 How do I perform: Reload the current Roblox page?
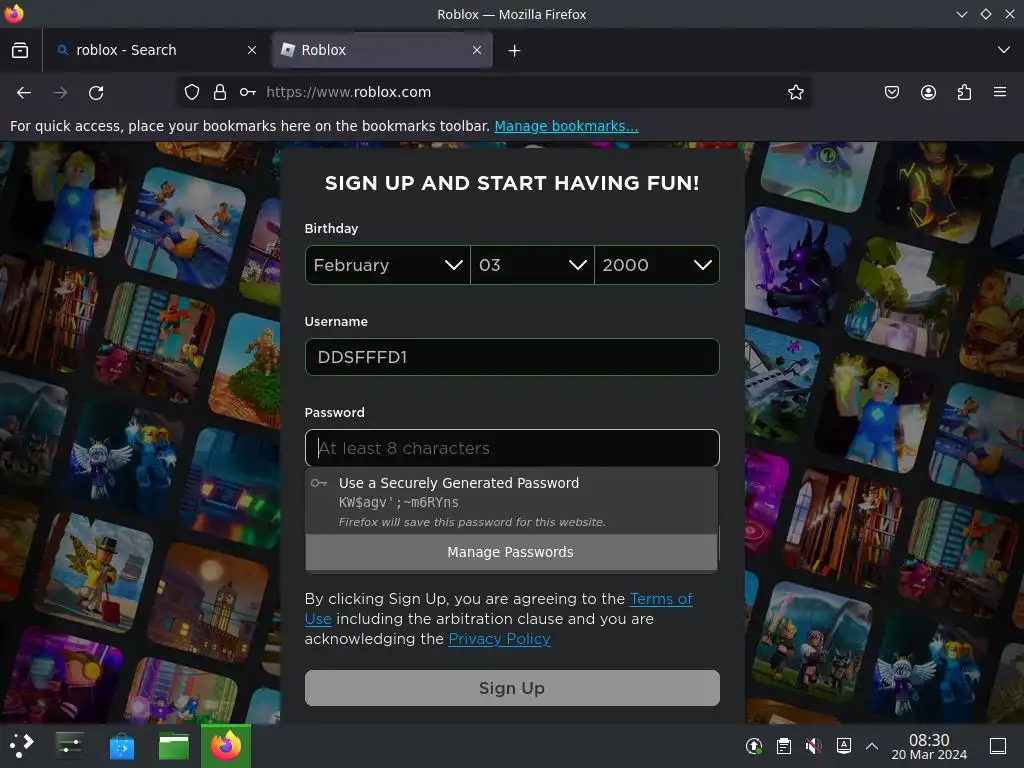pos(96,93)
